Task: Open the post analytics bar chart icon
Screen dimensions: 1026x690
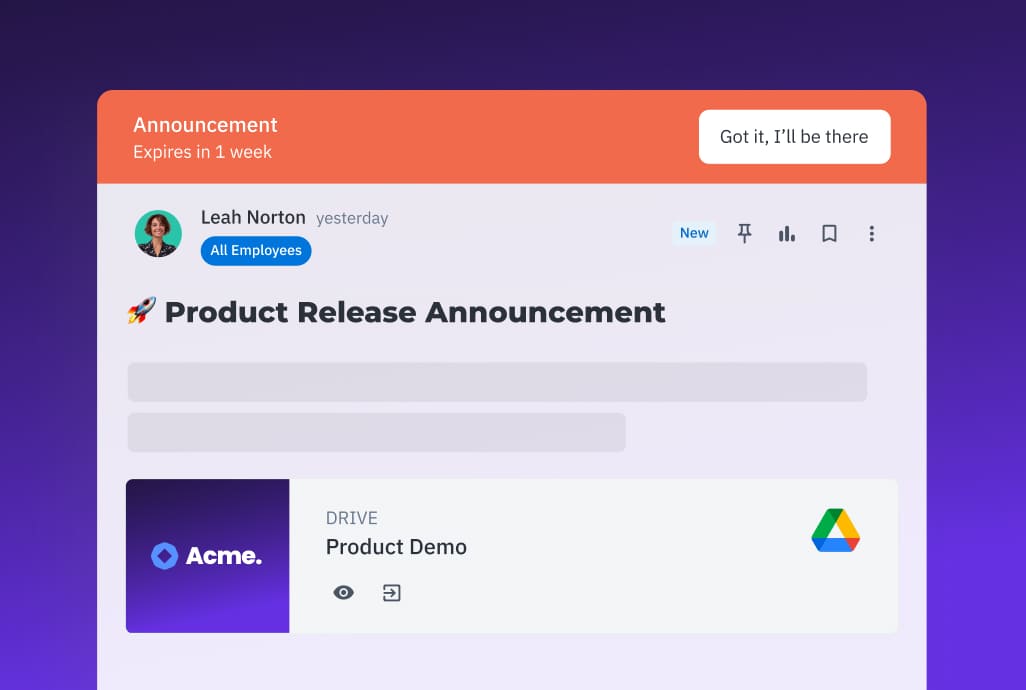Action: coord(787,233)
